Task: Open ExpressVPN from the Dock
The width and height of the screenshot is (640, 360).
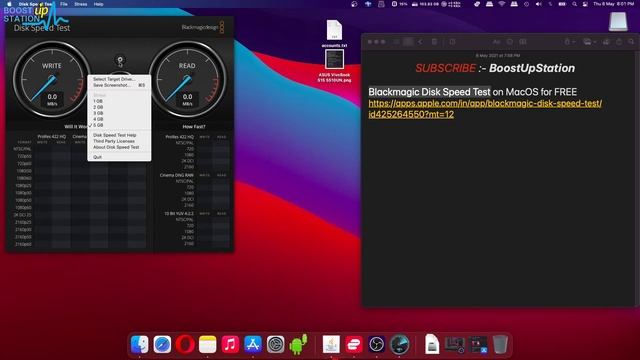Action: pyautogui.click(x=354, y=344)
